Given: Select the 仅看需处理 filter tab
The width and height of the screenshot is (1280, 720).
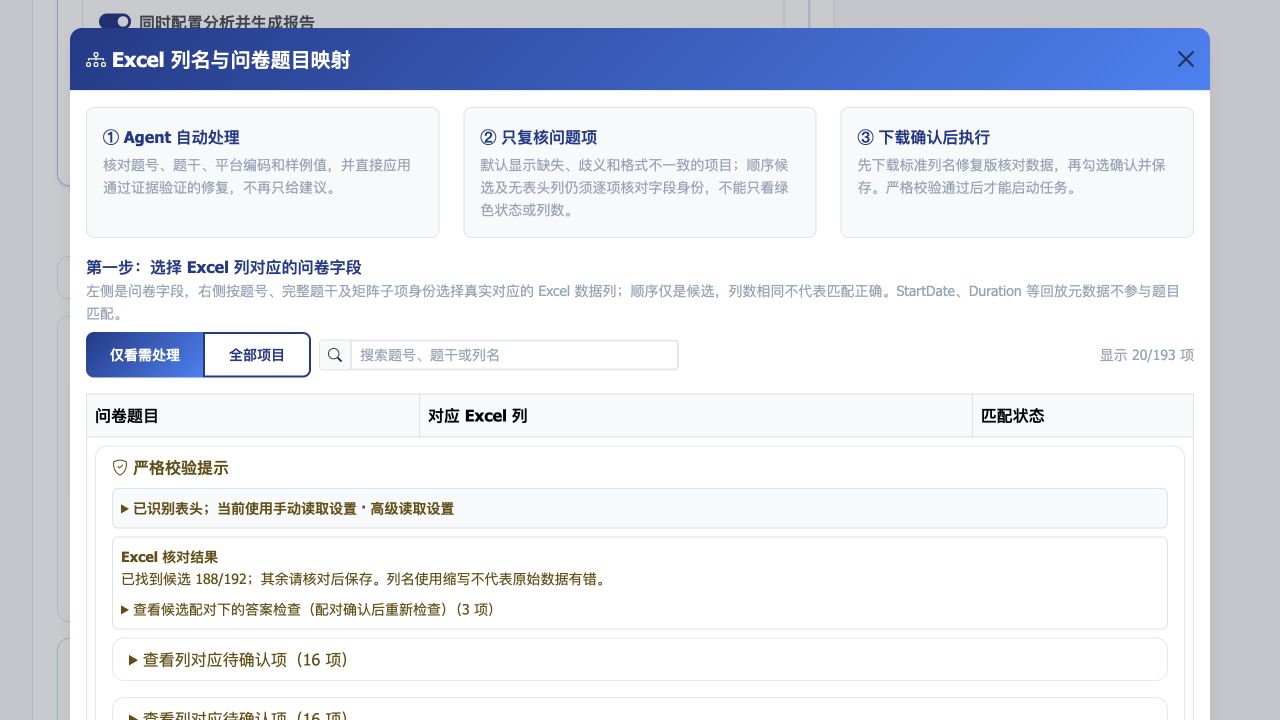Looking at the screenshot, I should pos(145,355).
